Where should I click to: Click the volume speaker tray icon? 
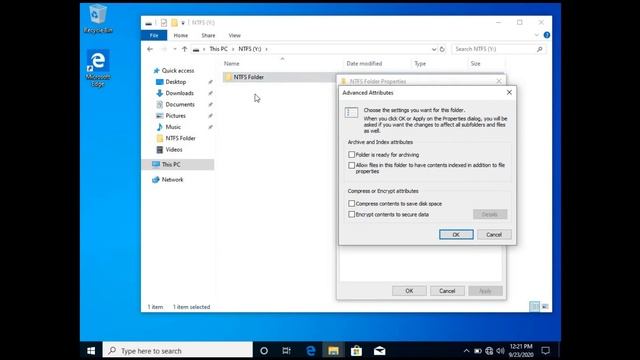[500, 351]
